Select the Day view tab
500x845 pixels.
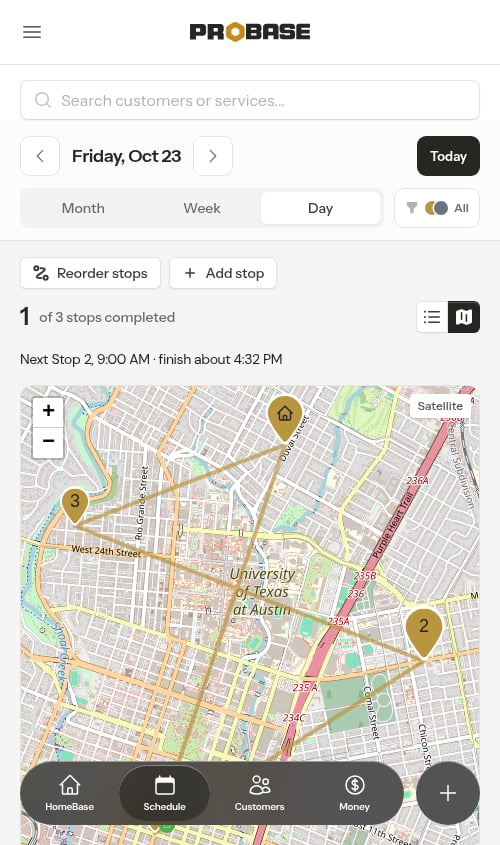(320, 208)
